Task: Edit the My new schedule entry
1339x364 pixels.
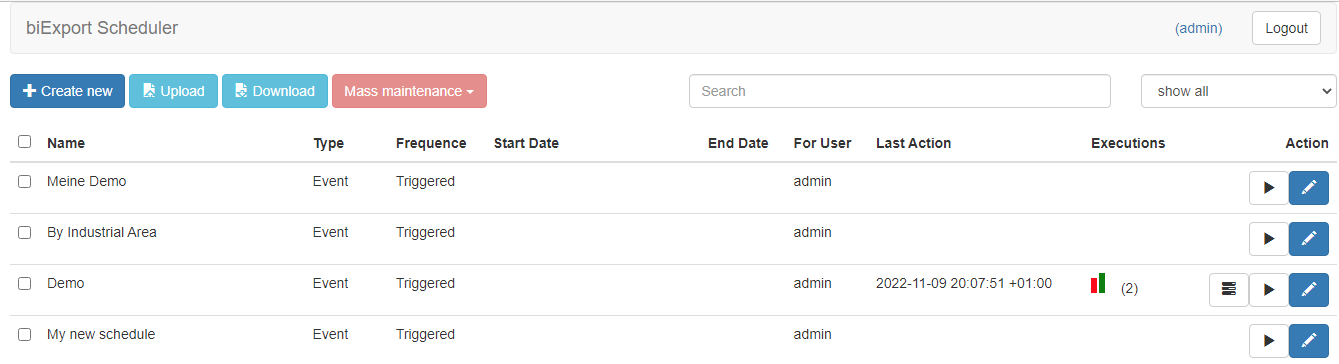Action: (1309, 341)
